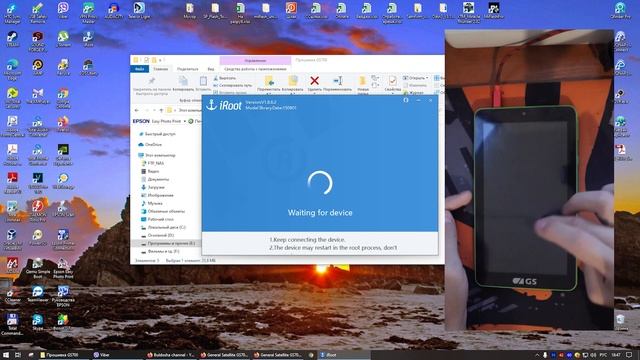640x360 pixels.
Task: Open the Explorer recent locations dropdown arrow
Action: click(x=153, y=110)
